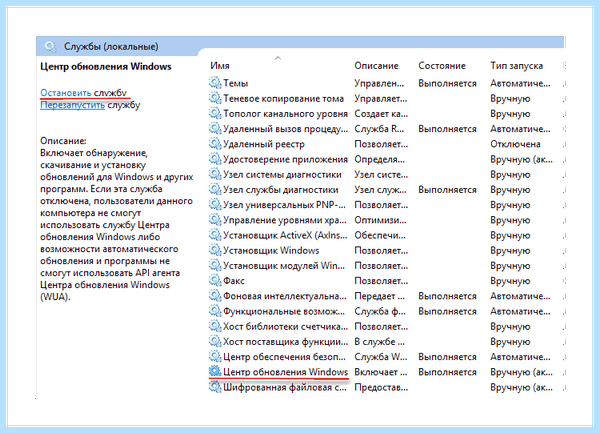Click gear icon of Центр обеспечения безопасности
The height and width of the screenshot is (433, 600).
pyautogui.click(x=215, y=356)
